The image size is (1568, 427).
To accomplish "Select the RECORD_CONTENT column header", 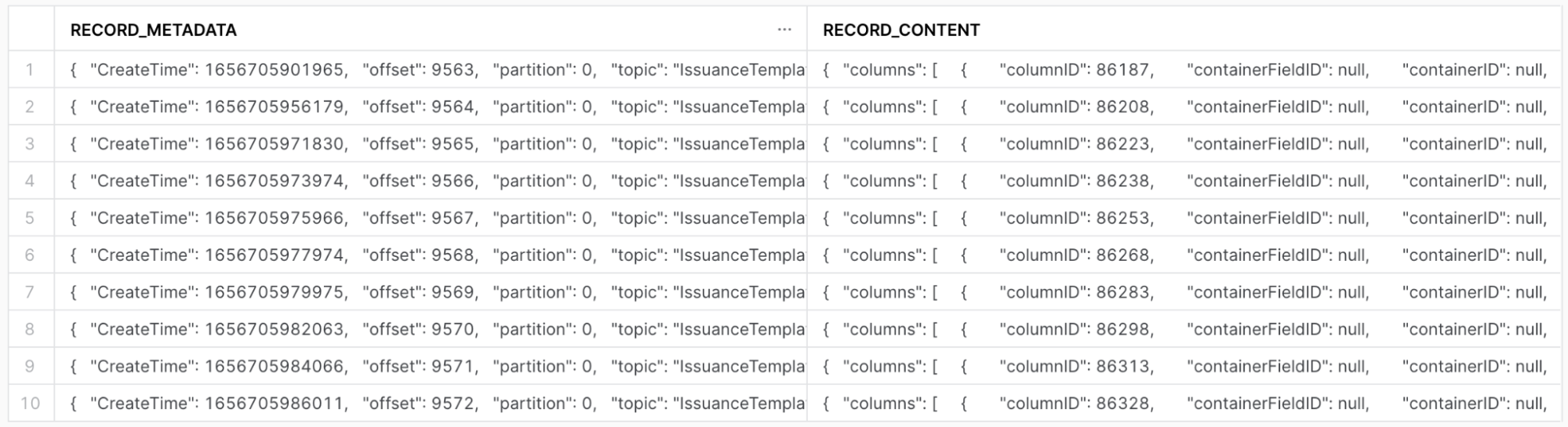I will click(901, 30).
